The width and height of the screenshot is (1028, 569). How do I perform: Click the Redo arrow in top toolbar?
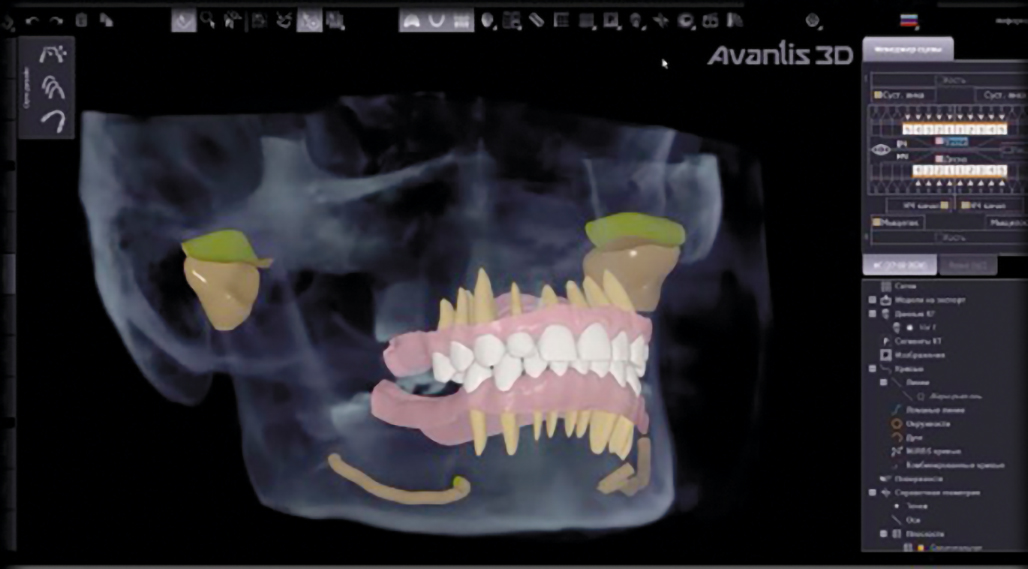55,20
